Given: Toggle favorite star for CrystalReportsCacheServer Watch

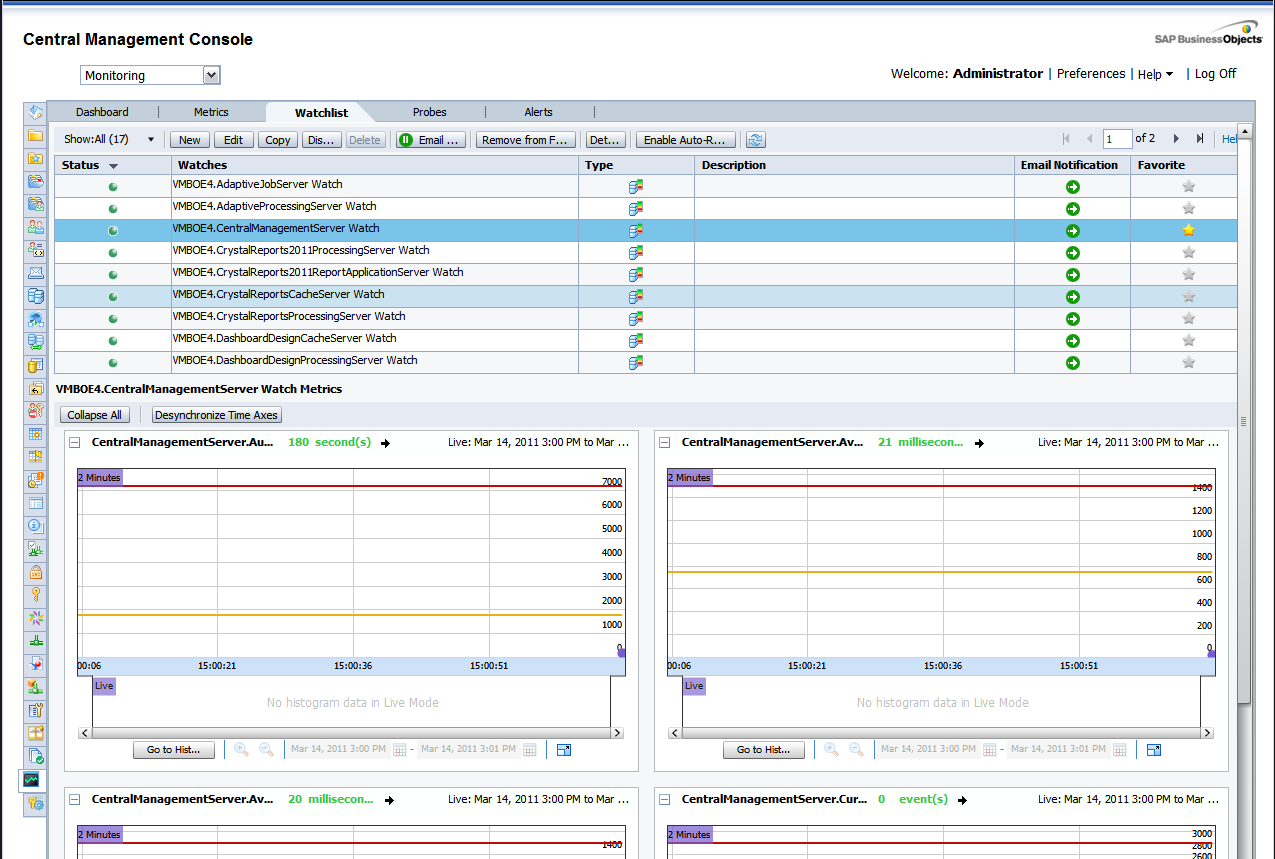Looking at the screenshot, I should 1189,296.
